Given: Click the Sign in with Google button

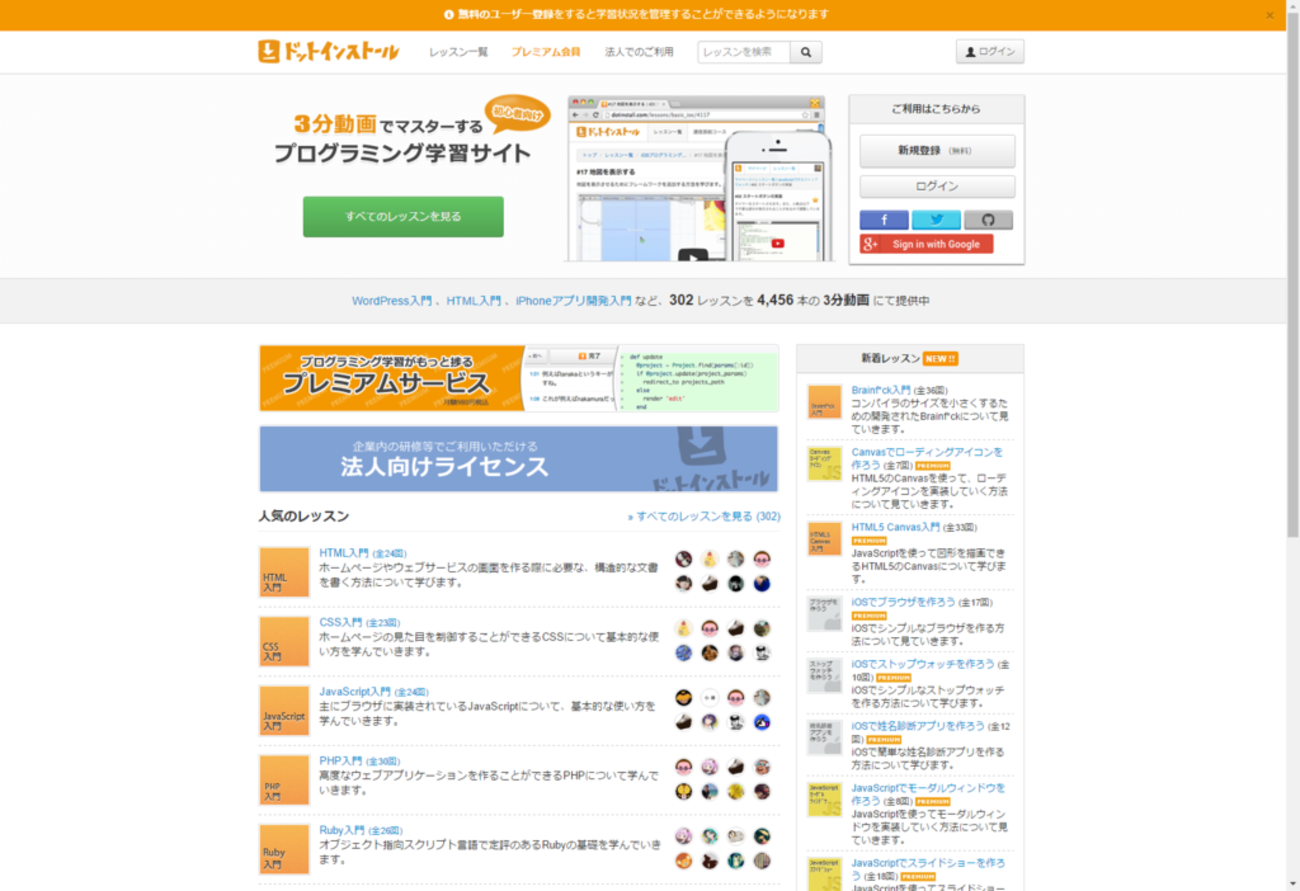Looking at the screenshot, I should [x=926, y=244].
